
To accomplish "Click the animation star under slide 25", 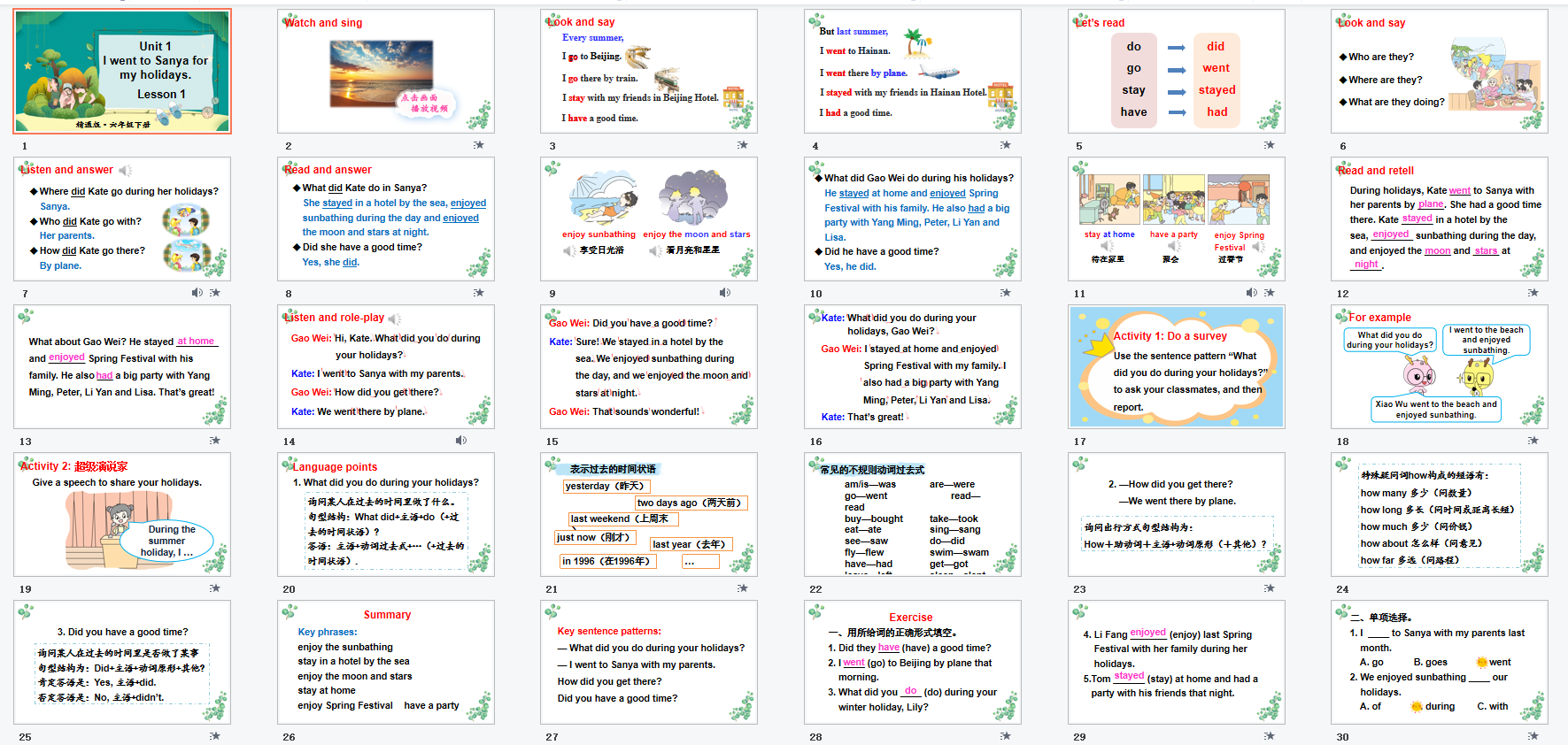I will coord(214,735).
